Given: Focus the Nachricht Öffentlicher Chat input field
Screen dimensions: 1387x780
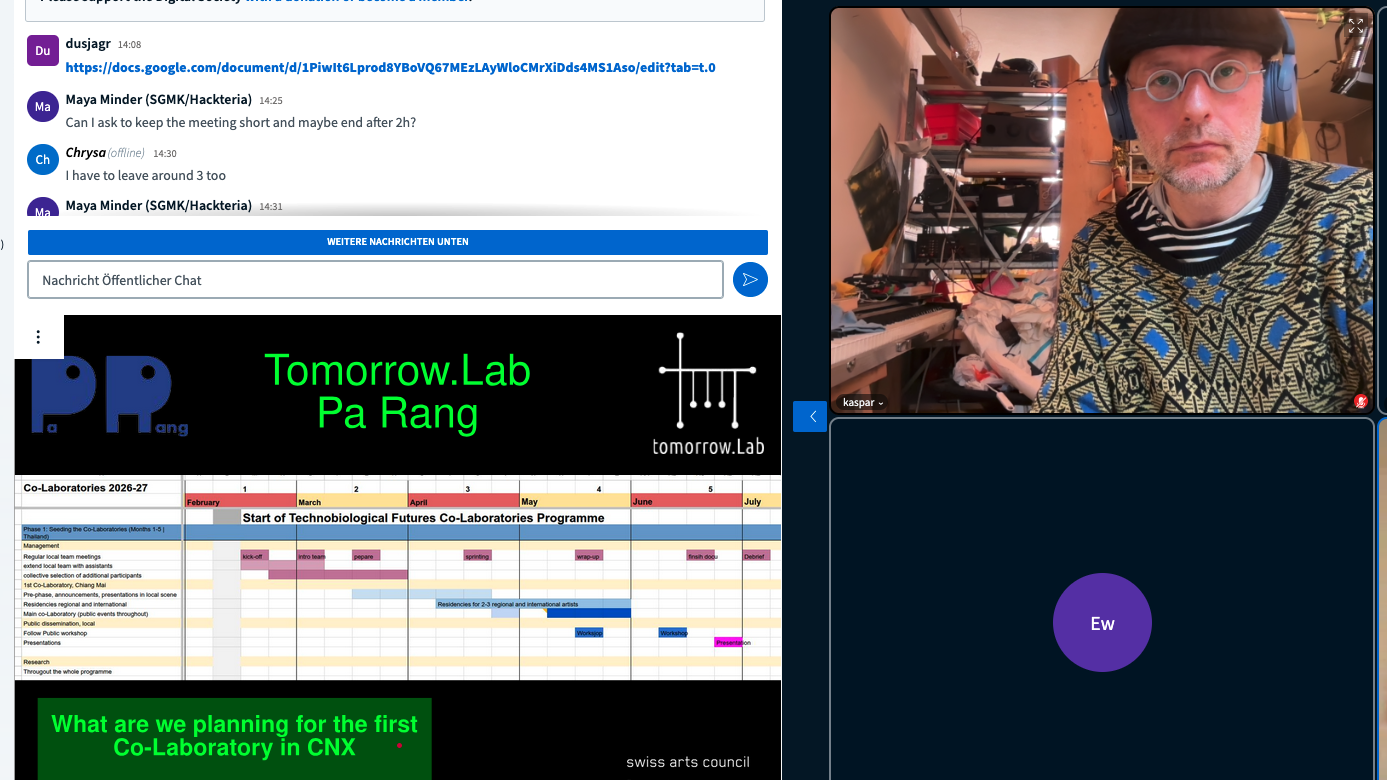Looking at the screenshot, I should (375, 280).
